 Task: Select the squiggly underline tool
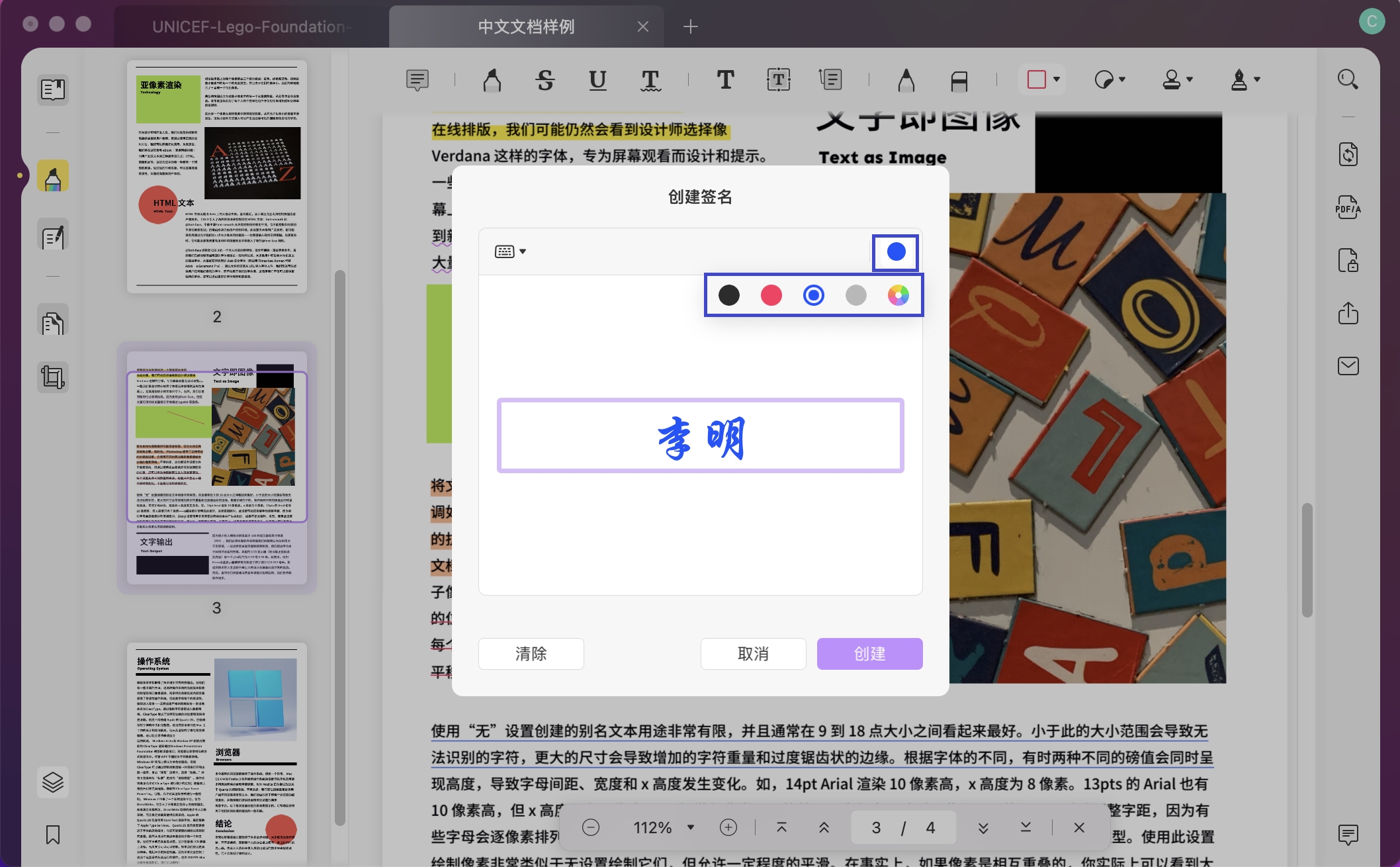650,80
